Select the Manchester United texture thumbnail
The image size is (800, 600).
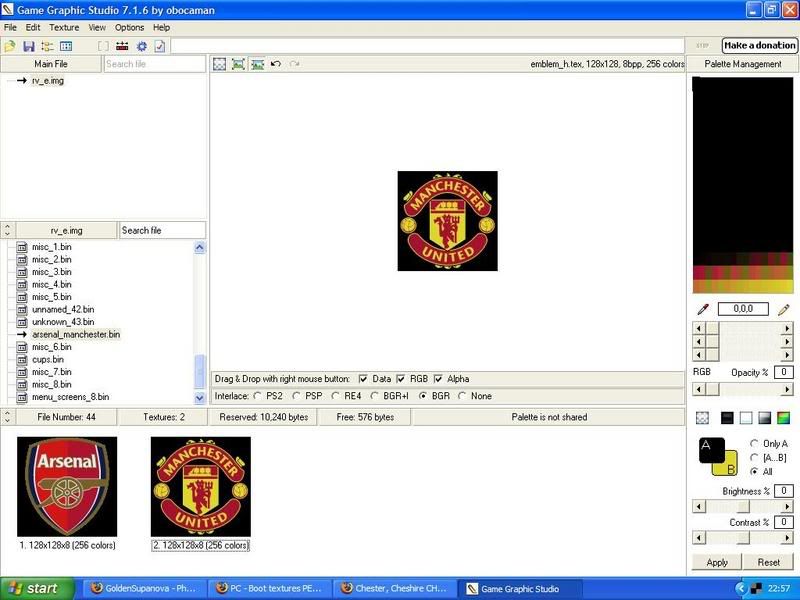click(201, 487)
